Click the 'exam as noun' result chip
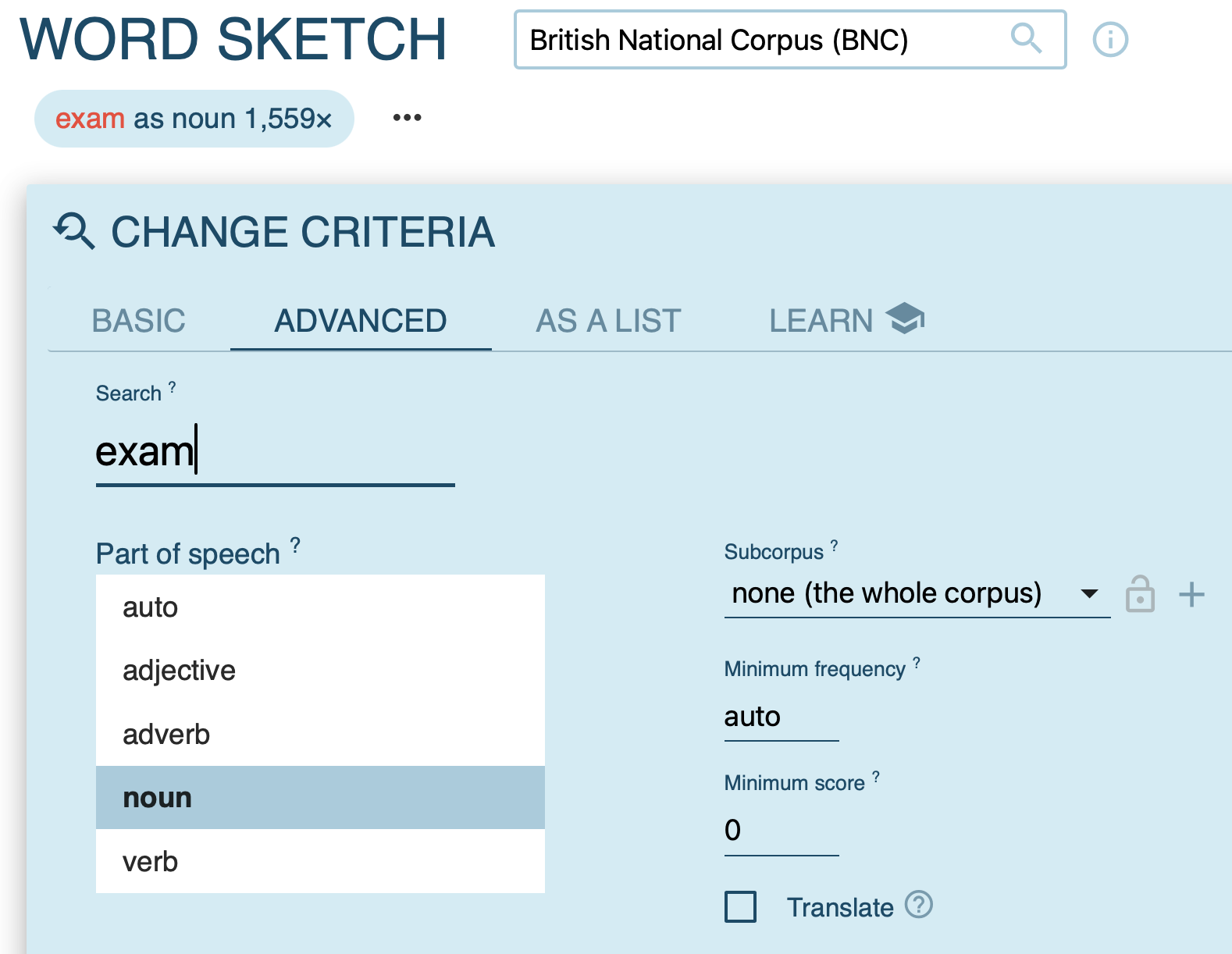 [x=194, y=119]
